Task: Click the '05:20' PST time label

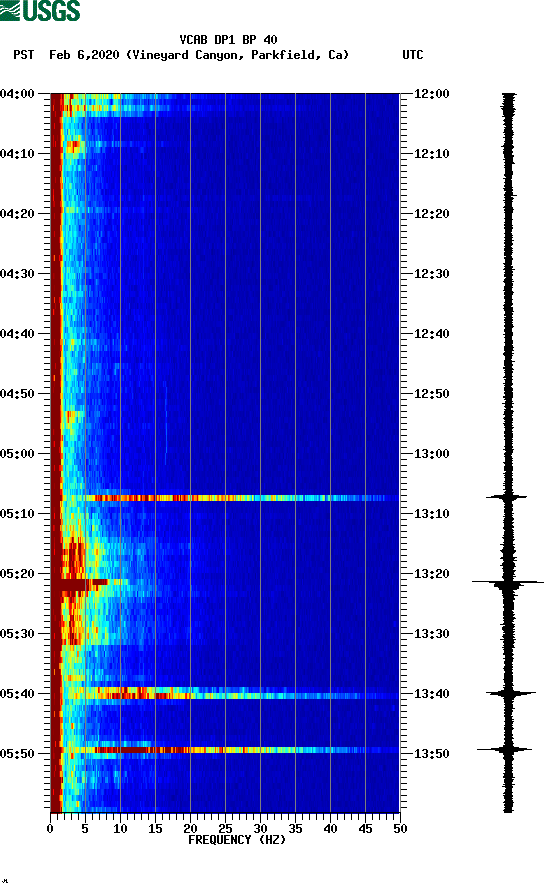Action: [17, 574]
